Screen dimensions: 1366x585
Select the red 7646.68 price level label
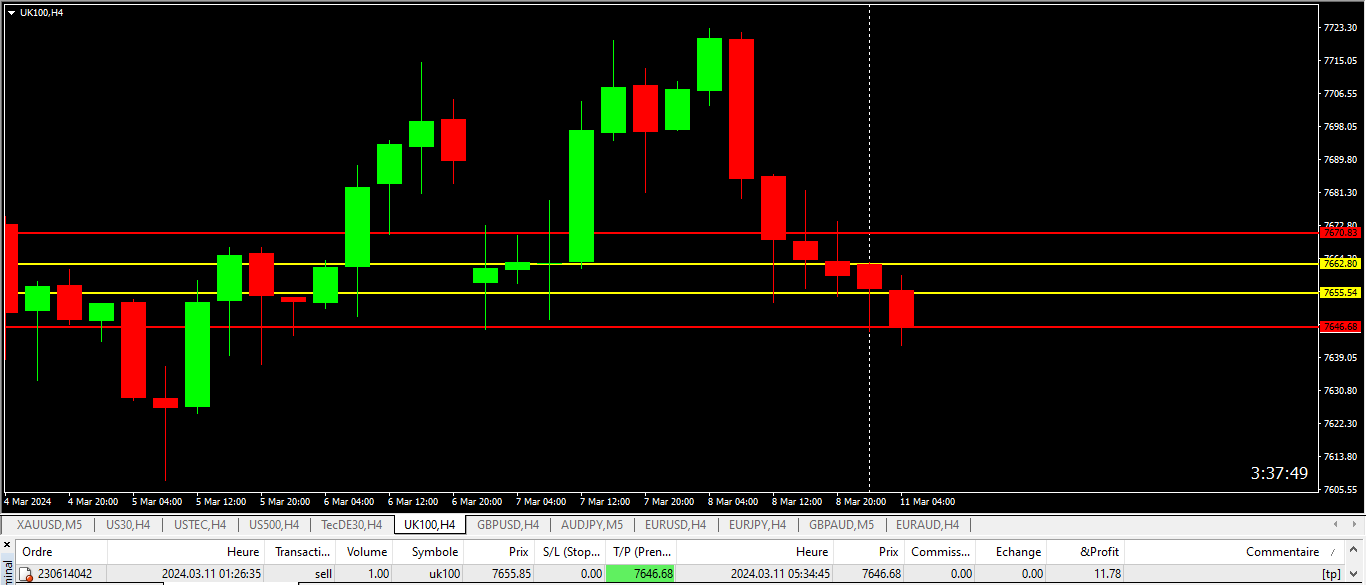[x=1340, y=327]
